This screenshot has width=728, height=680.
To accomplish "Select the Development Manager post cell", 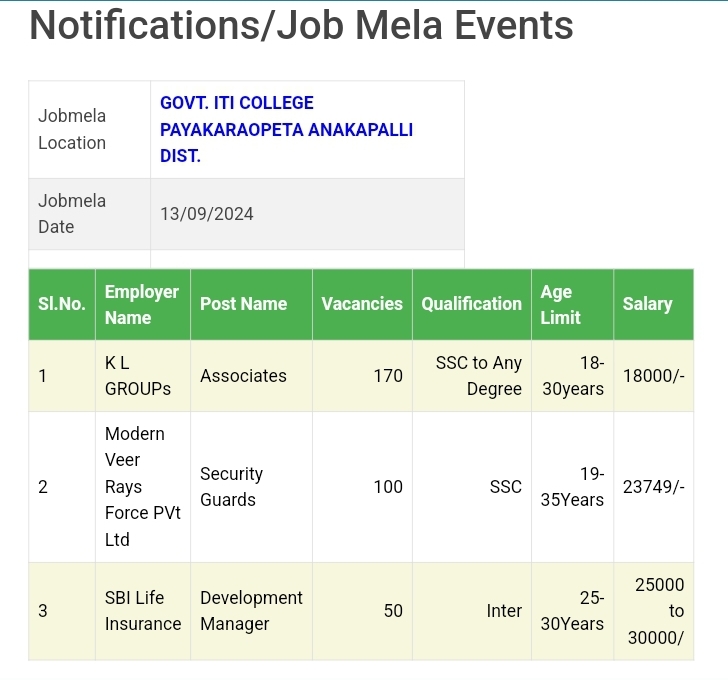I will click(251, 610).
